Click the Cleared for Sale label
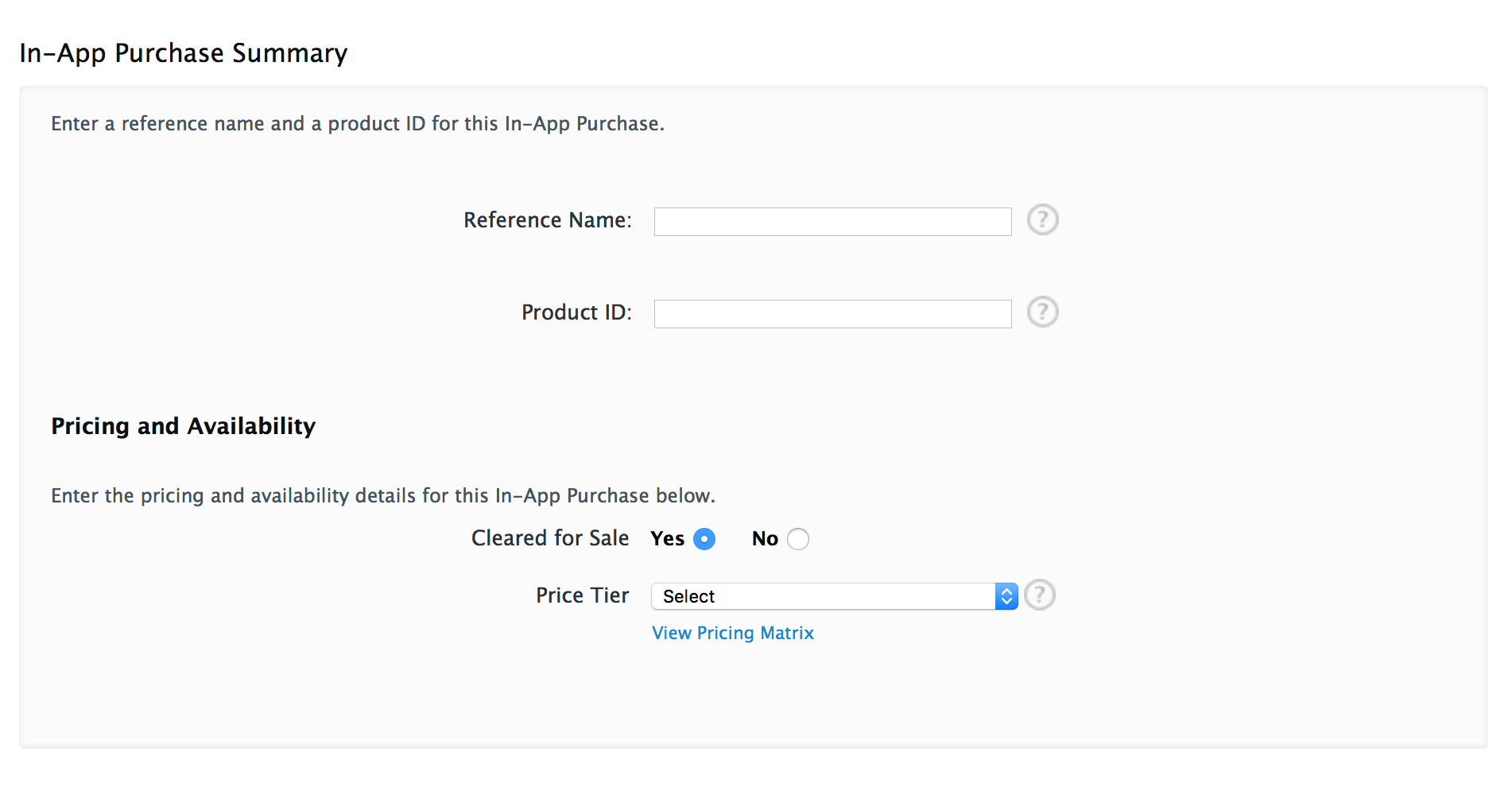This screenshot has width=1512, height=795. pos(550,538)
